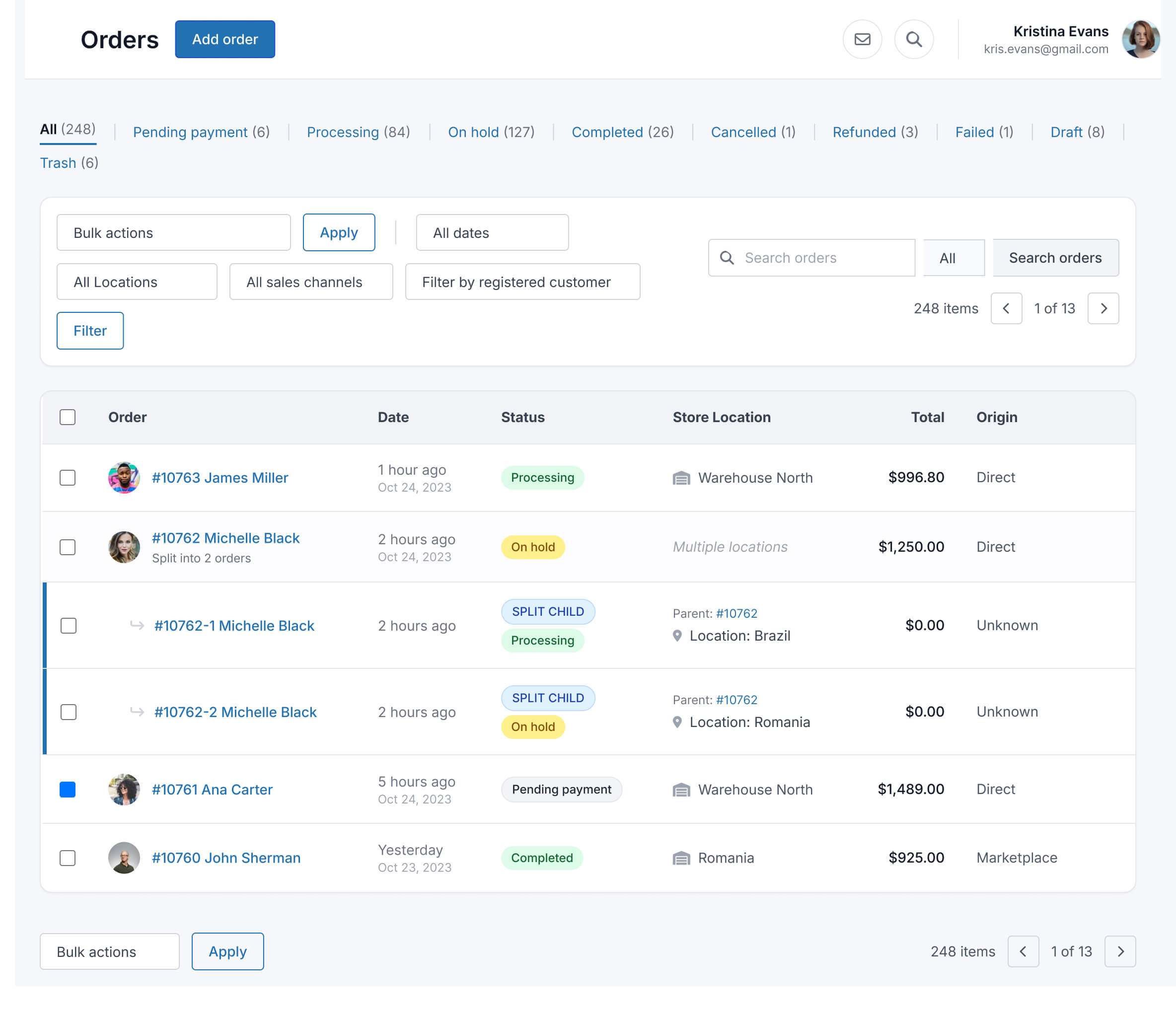1176x1017 pixels.
Task: Click the Add order button
Action: 225,39
